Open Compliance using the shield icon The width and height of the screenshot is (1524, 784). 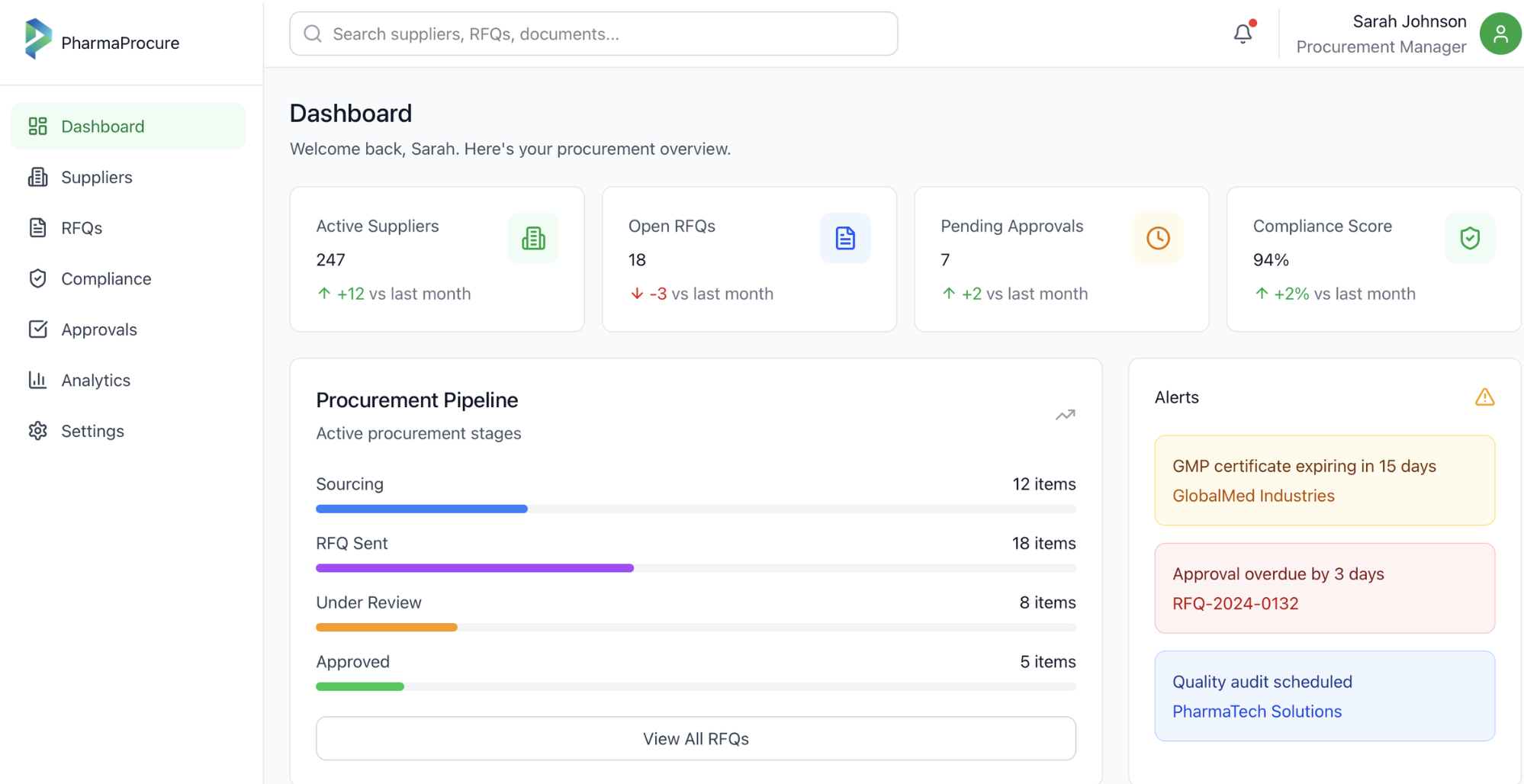(37, 278)
